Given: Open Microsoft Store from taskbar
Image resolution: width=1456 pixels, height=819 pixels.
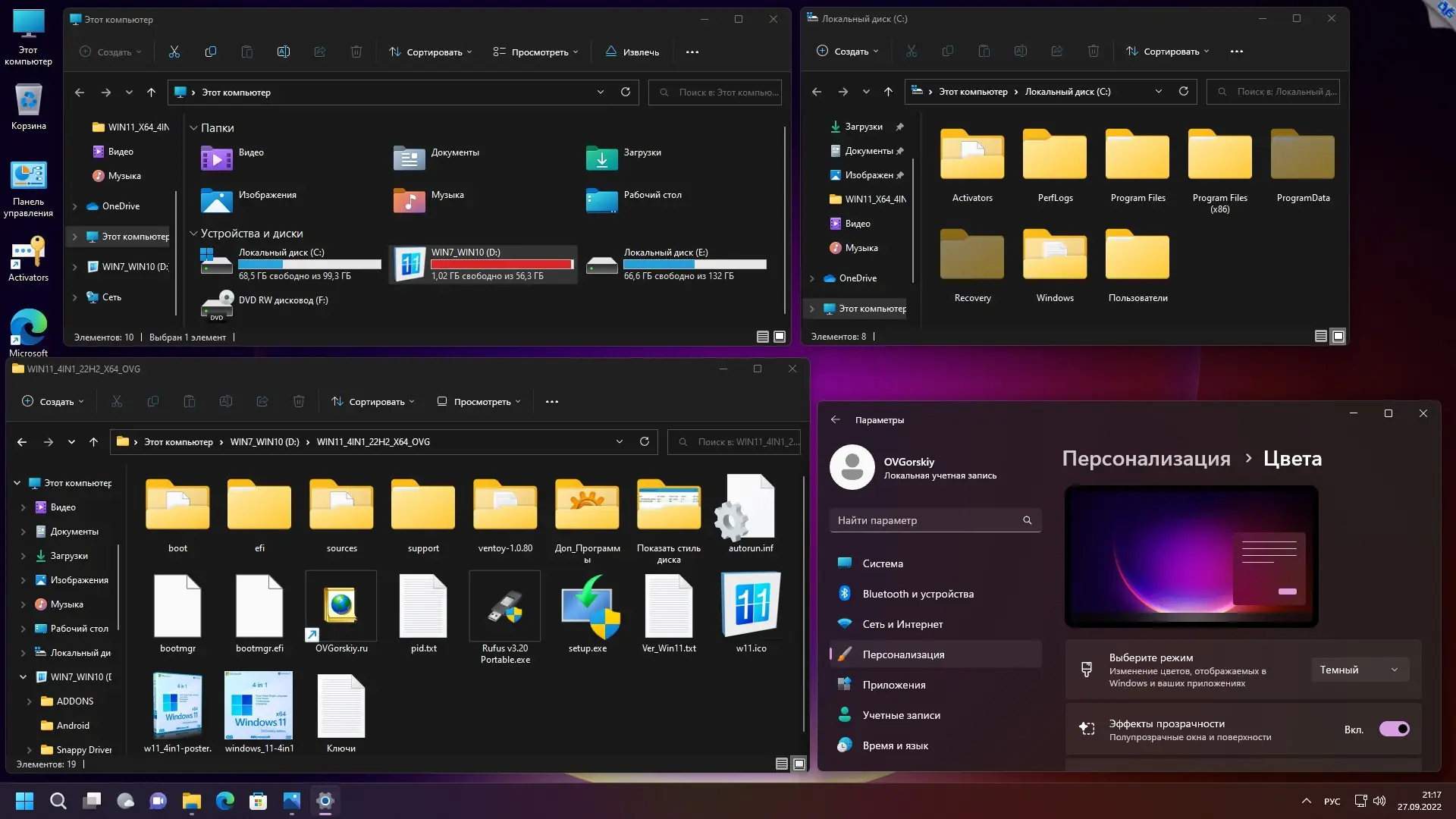Looking at the screenshot, I should (x=258, y=801).
